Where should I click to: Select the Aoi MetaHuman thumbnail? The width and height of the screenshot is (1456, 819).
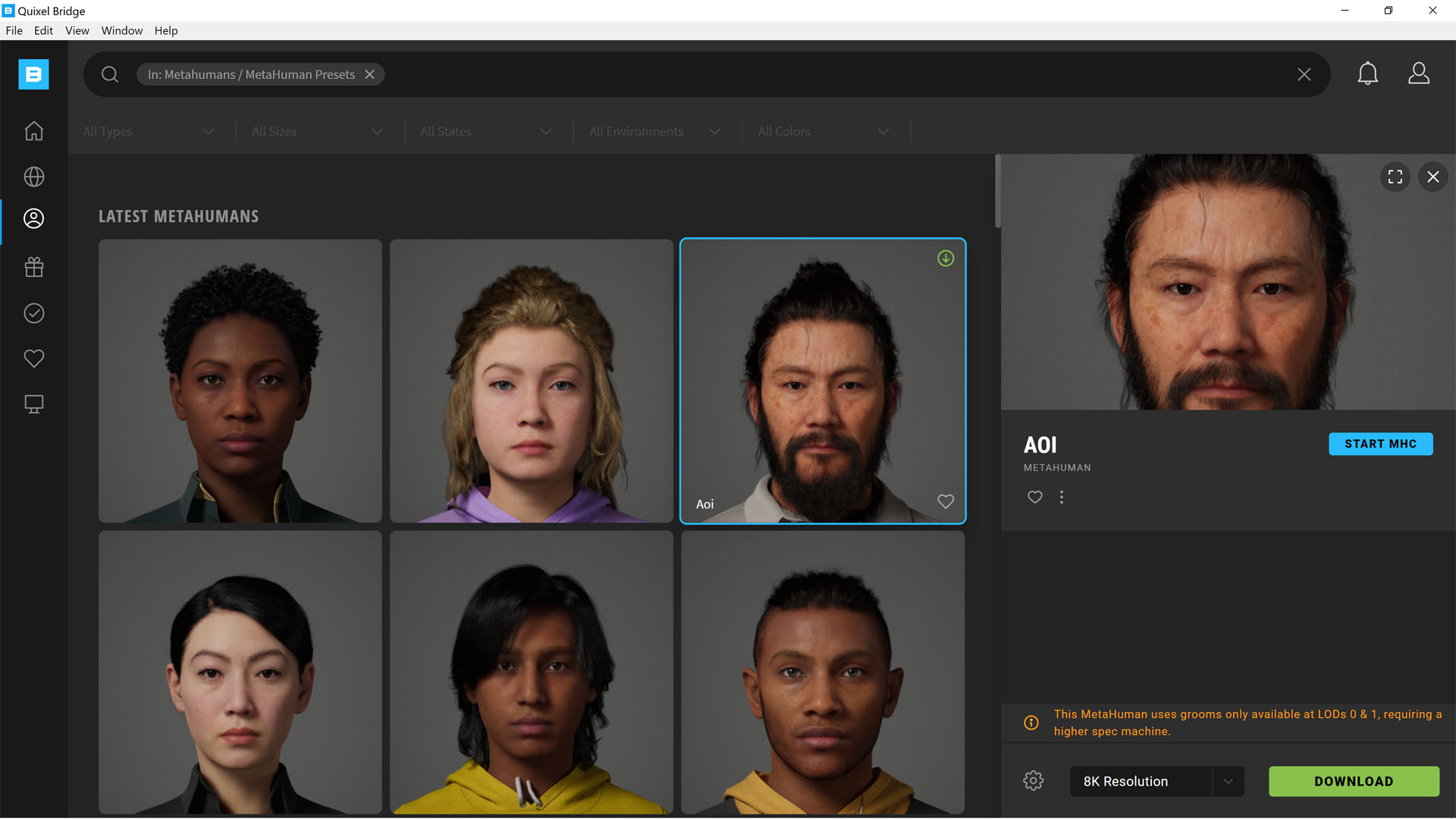pos(823,381)
